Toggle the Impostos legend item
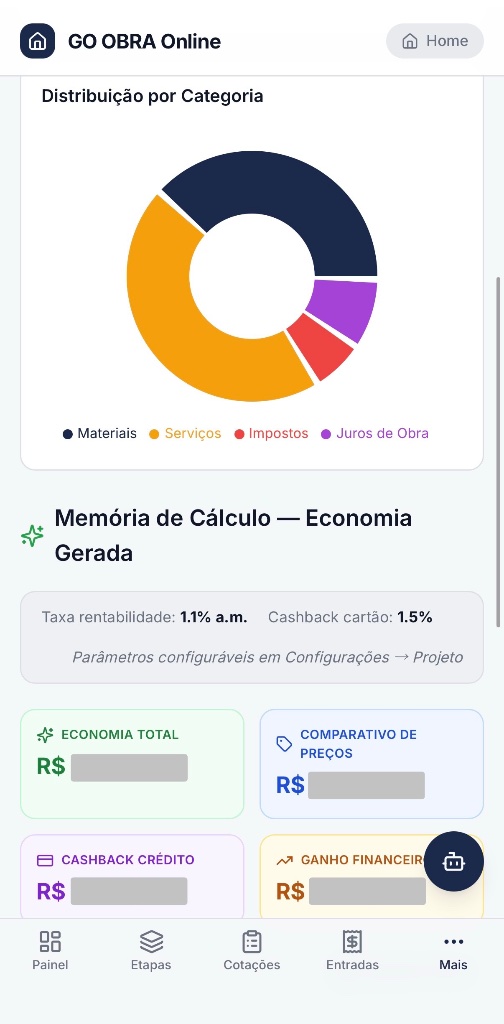 271,434
